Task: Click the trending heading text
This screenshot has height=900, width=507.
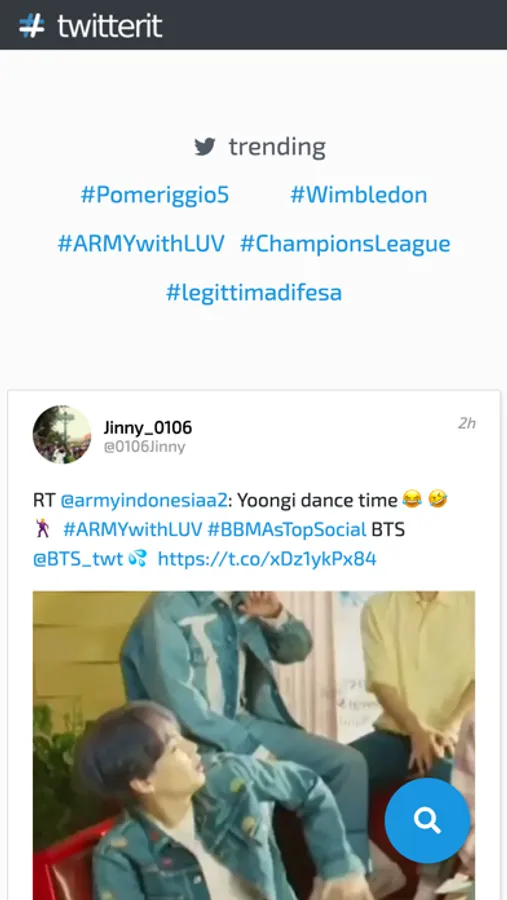Action: pyautogui.click(x=277, y=148)
